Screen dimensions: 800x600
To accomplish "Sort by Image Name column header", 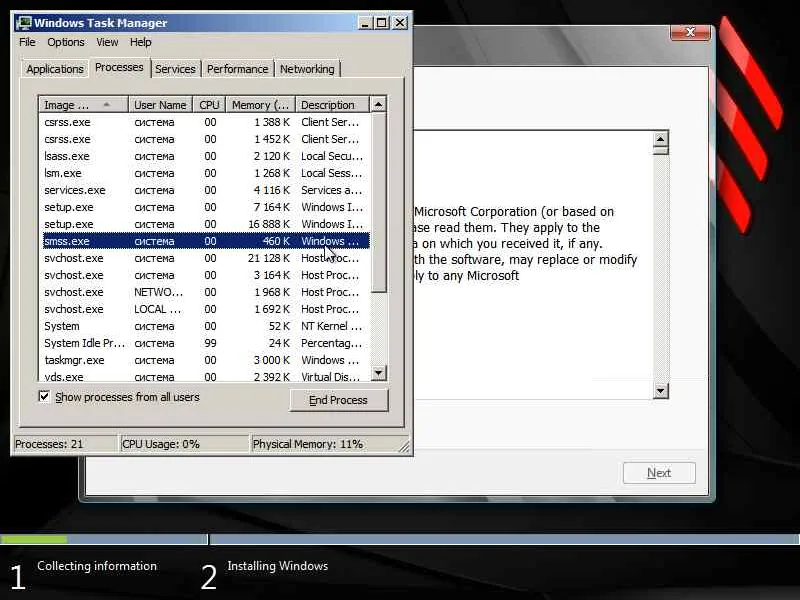I will click(x=83, y=105).
